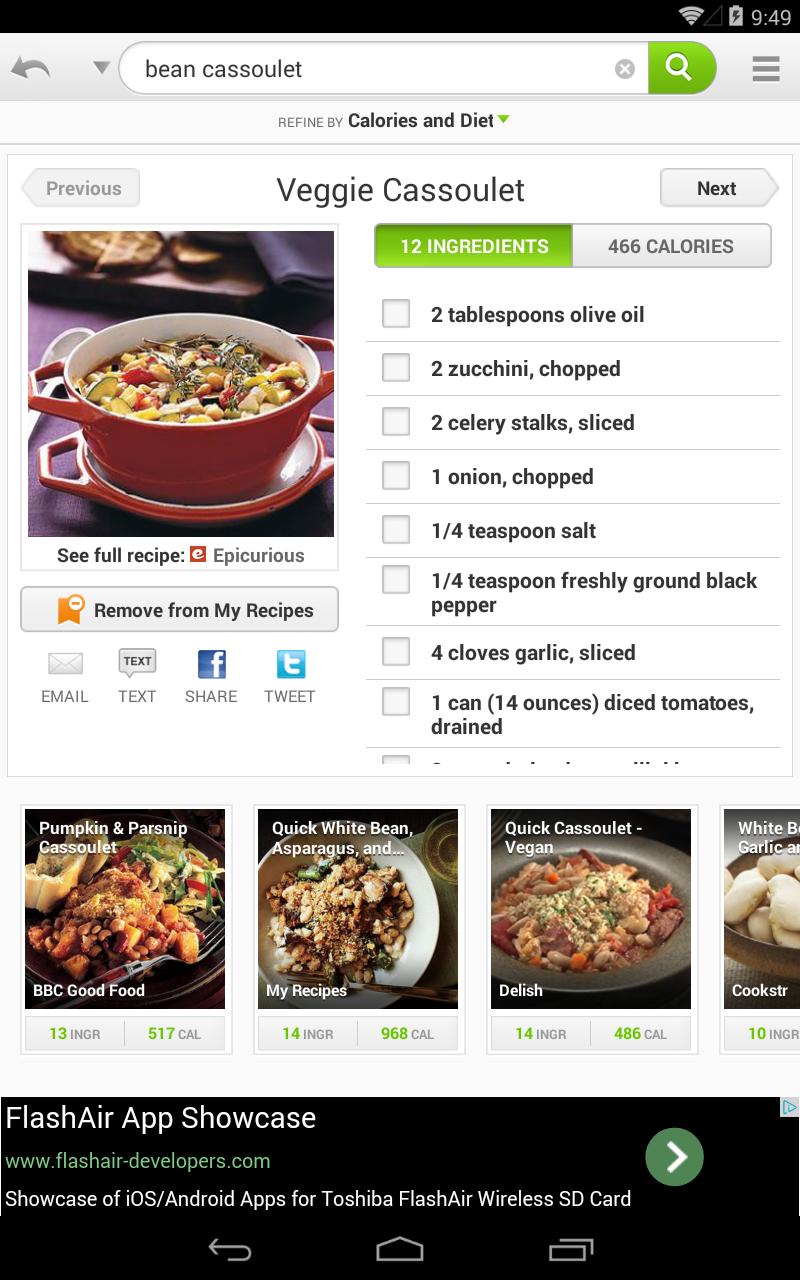
Task: Click Remove from My Recipes button
Action: coord(180,610)
